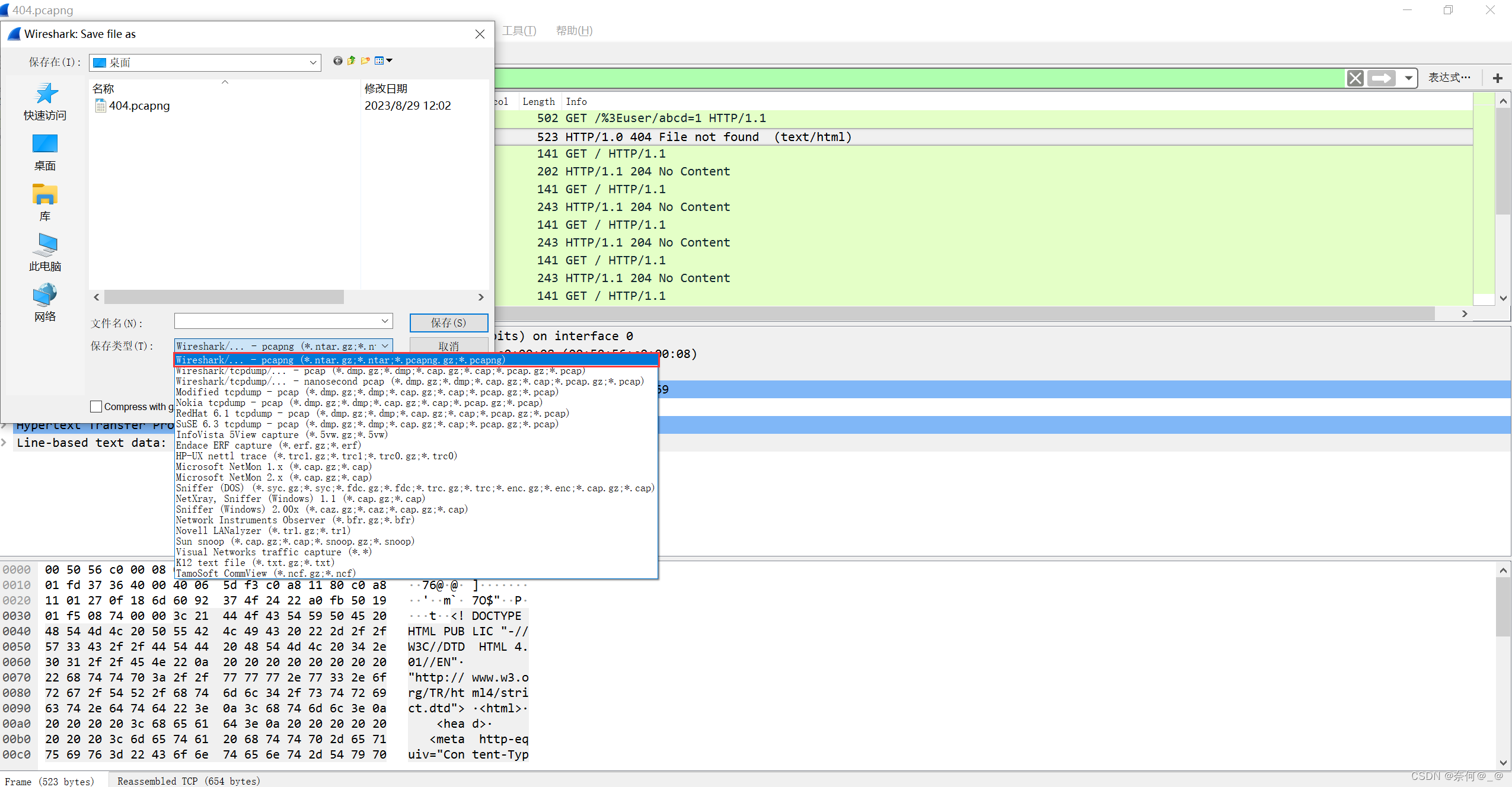Open Libraries (库) in sidebar

pyautogui.click(x=45, y=203)
